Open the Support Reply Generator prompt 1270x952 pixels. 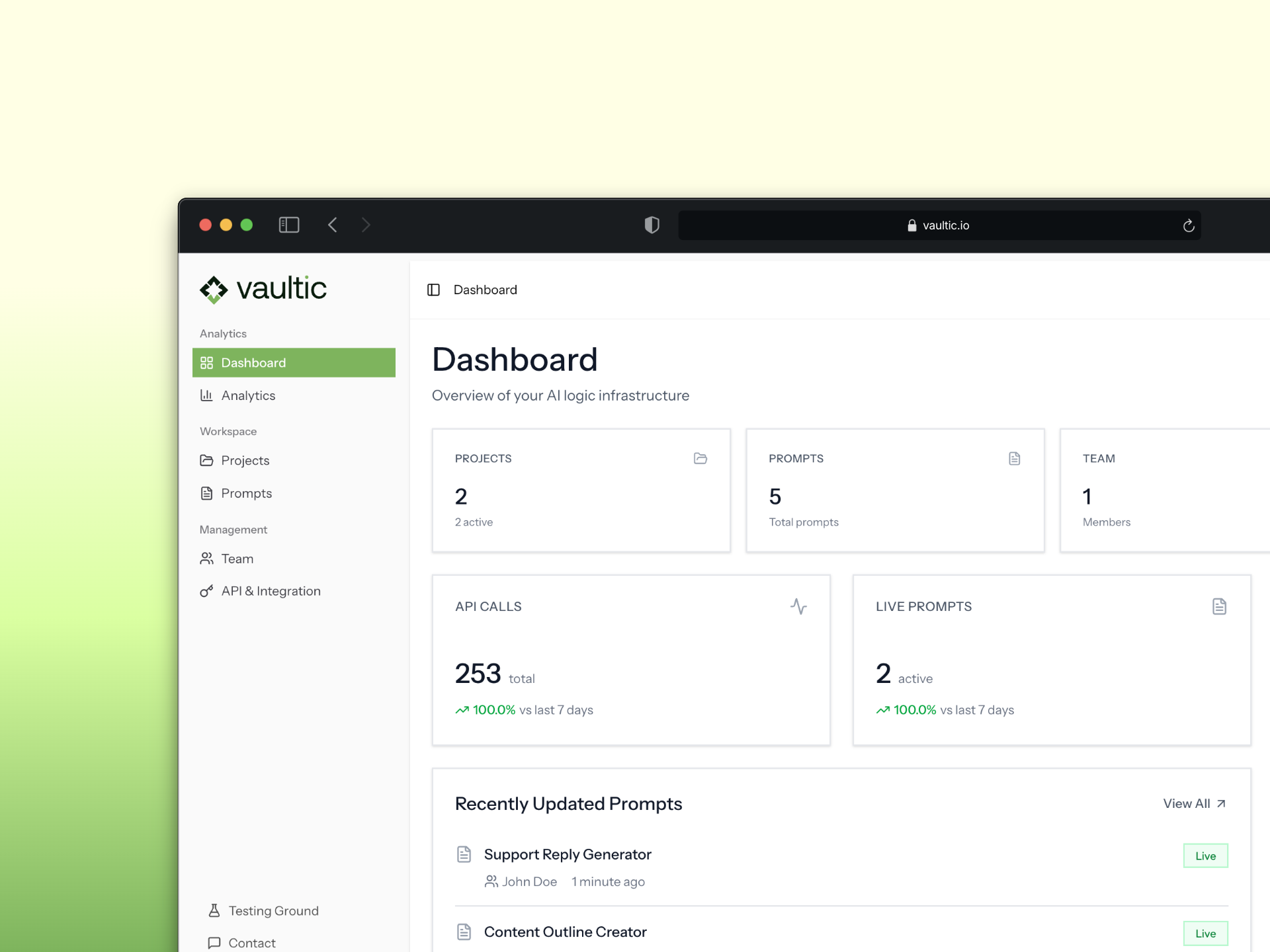click(568, 854)
